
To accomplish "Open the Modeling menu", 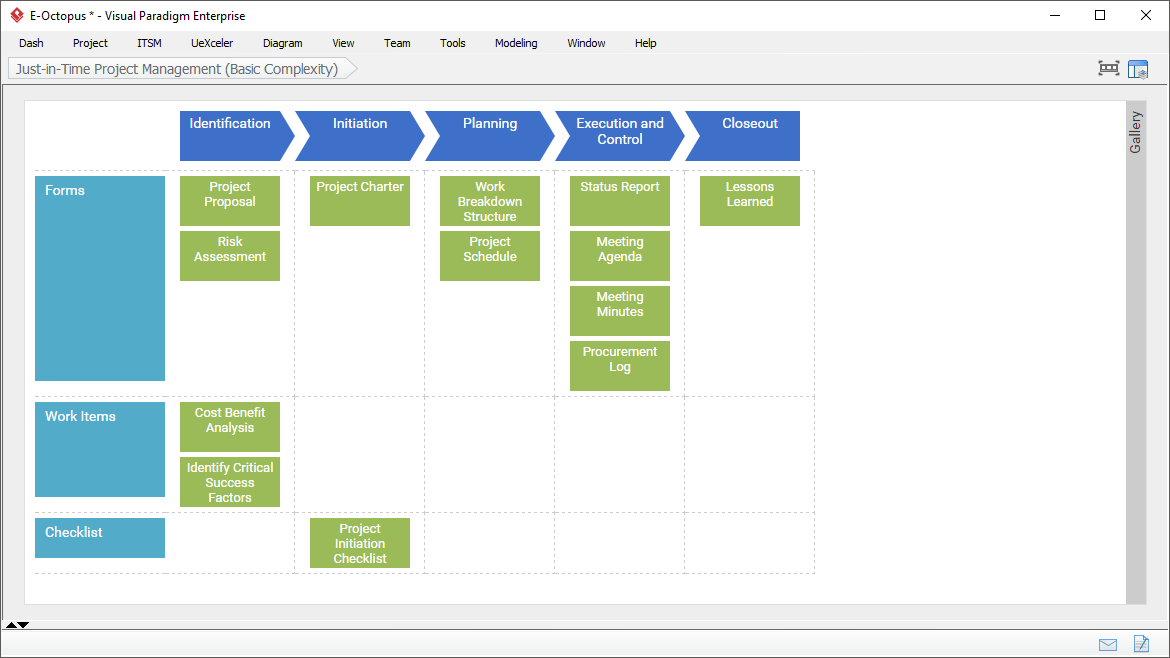I will 516,43.
